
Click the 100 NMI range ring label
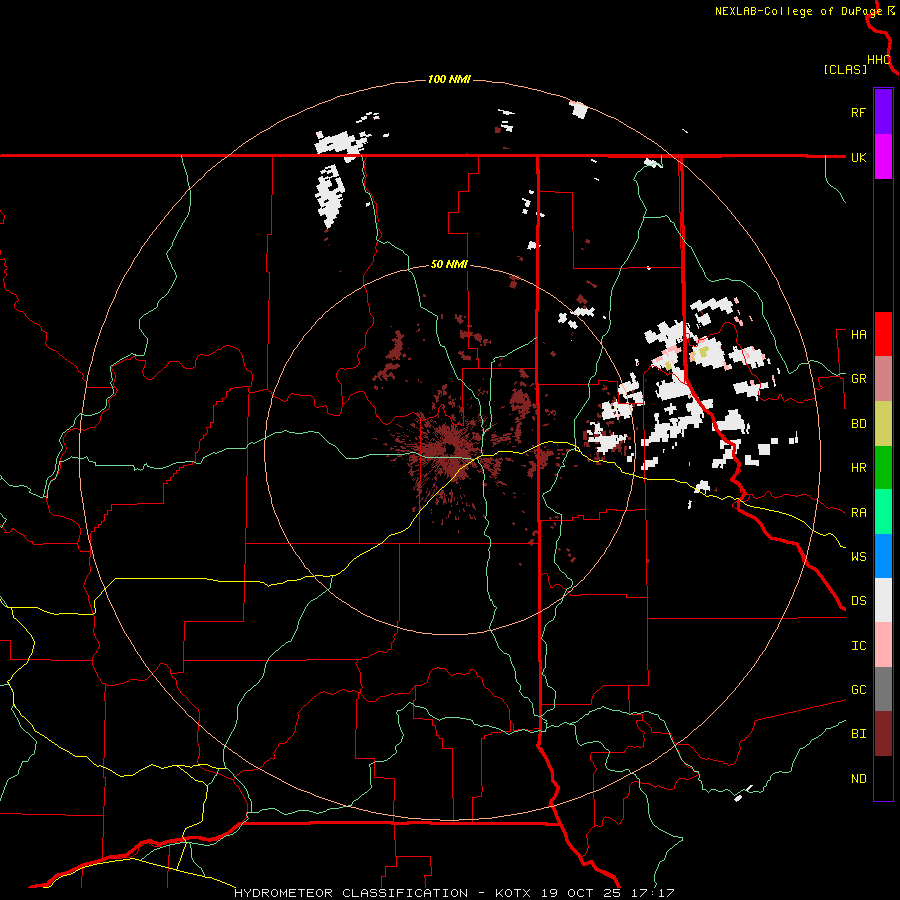point(449,79)
